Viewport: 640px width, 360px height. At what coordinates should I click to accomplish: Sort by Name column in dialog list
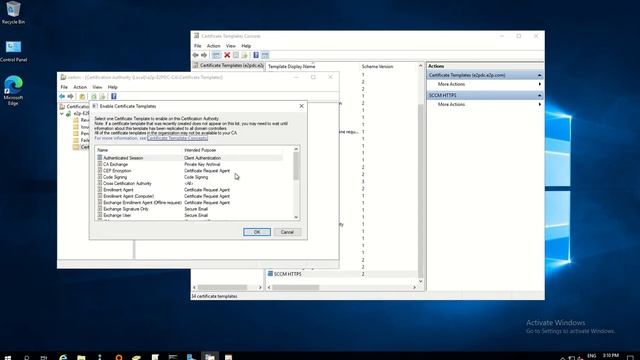139,150
